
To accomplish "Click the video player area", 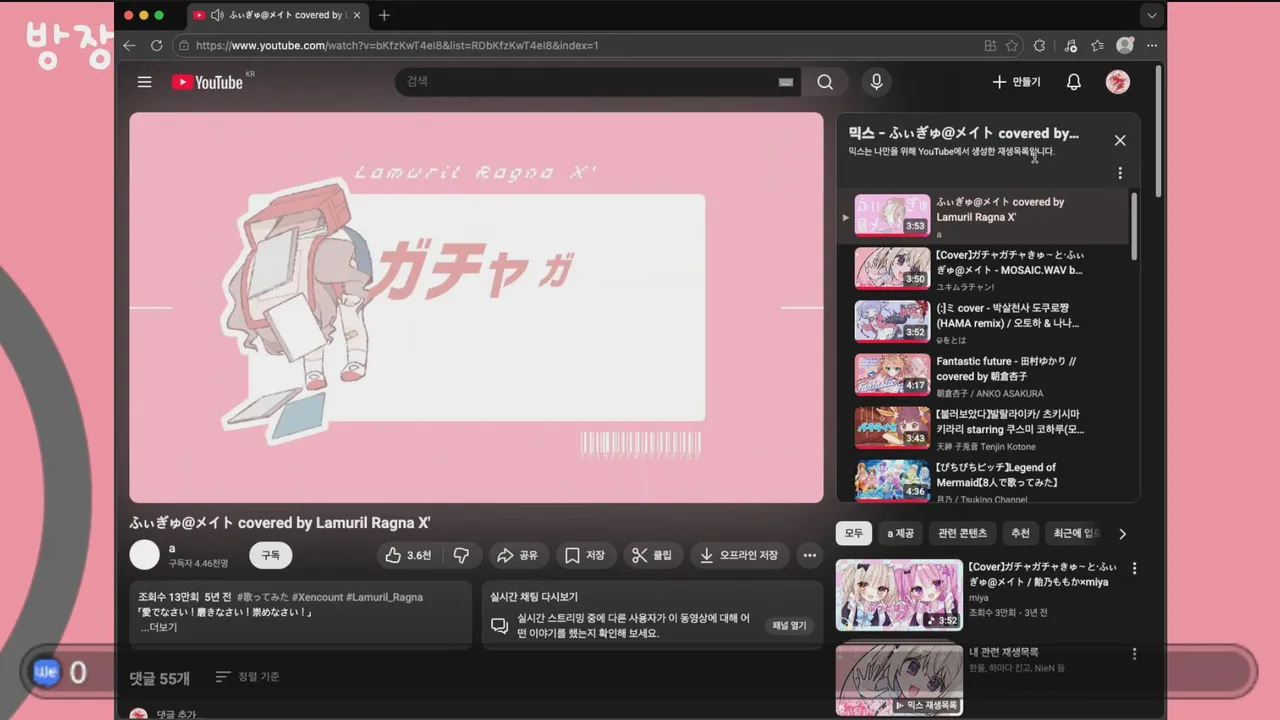I will click(476, 307).
